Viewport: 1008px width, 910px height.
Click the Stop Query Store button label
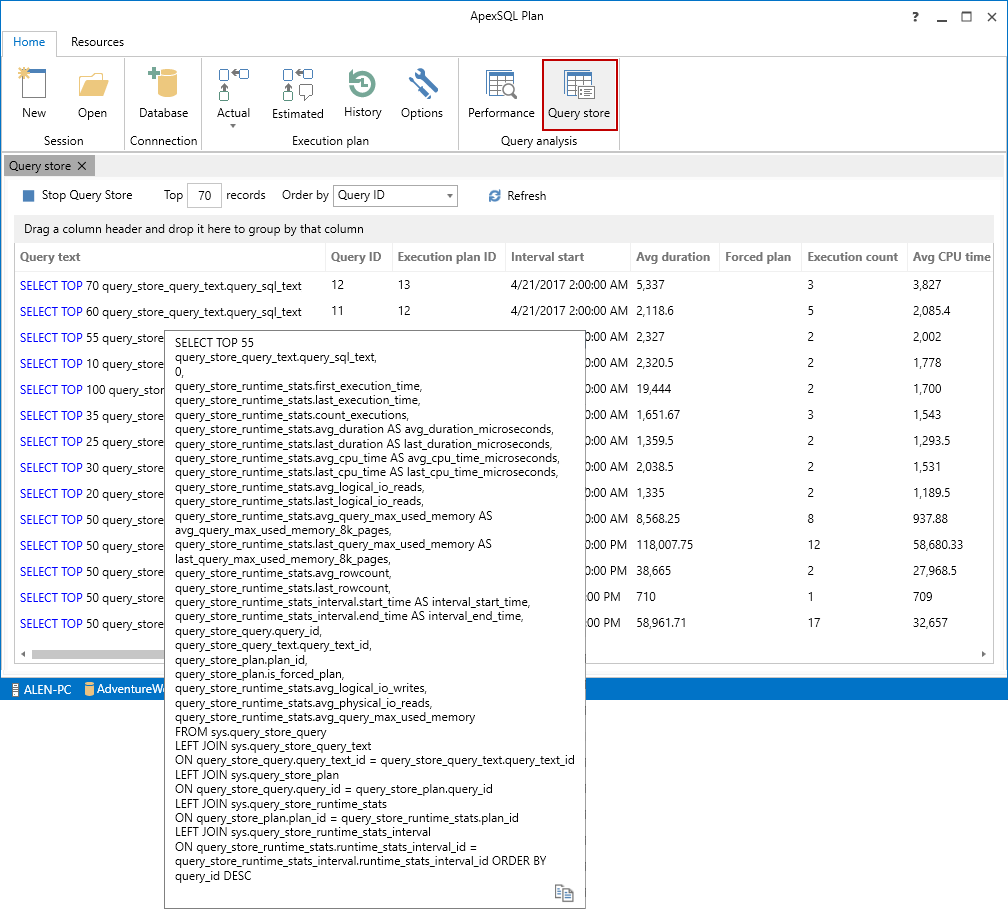click(87, 195)
